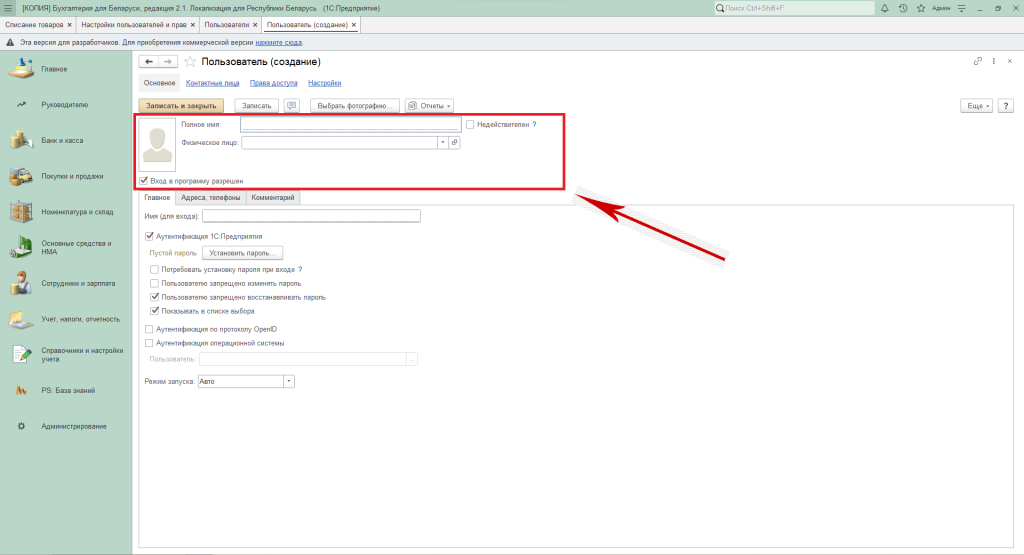Open the Банк и касса section icon
This screenshot has width=1024, height=555.
coord(21,140)
